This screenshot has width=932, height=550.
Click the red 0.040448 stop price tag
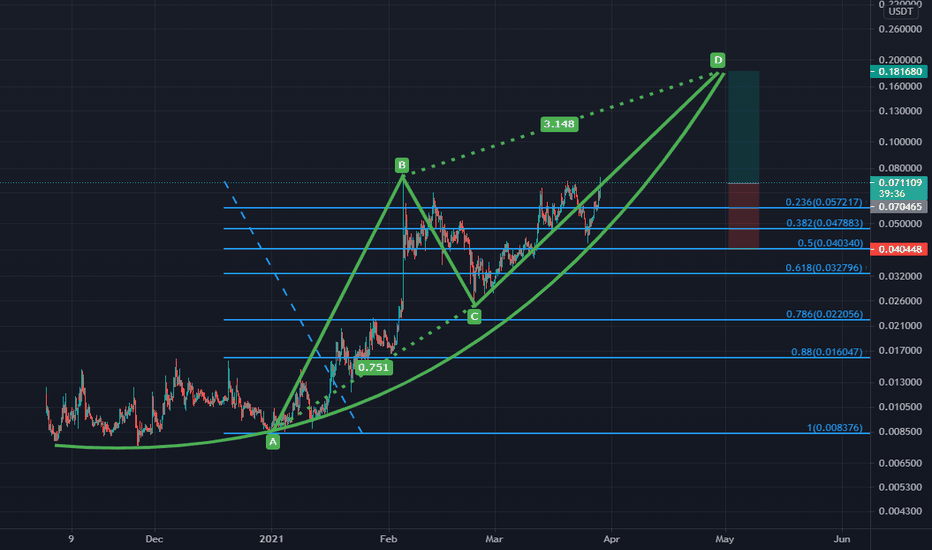[898, 249]
